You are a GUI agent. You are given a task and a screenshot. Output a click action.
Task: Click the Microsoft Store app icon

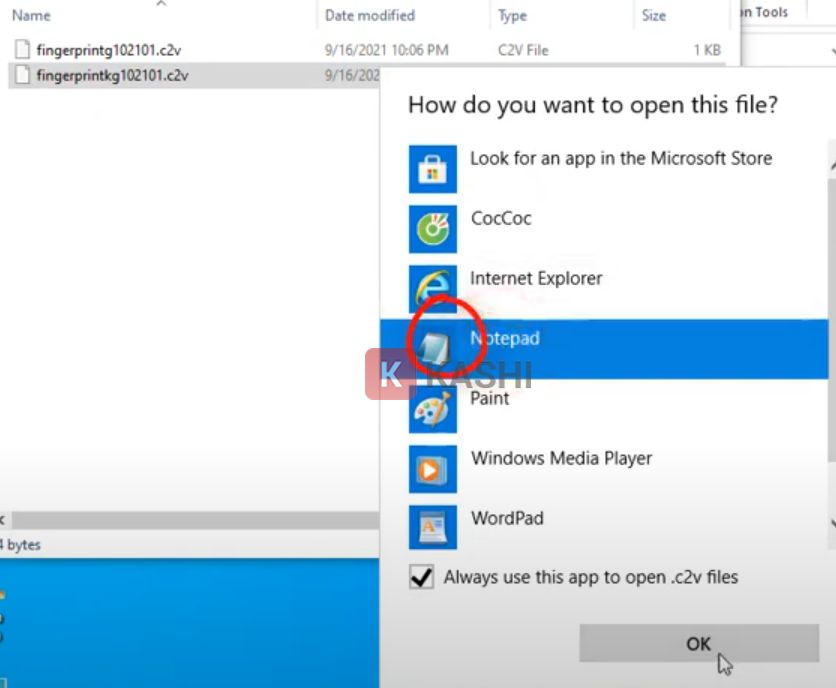coord(431,169)
